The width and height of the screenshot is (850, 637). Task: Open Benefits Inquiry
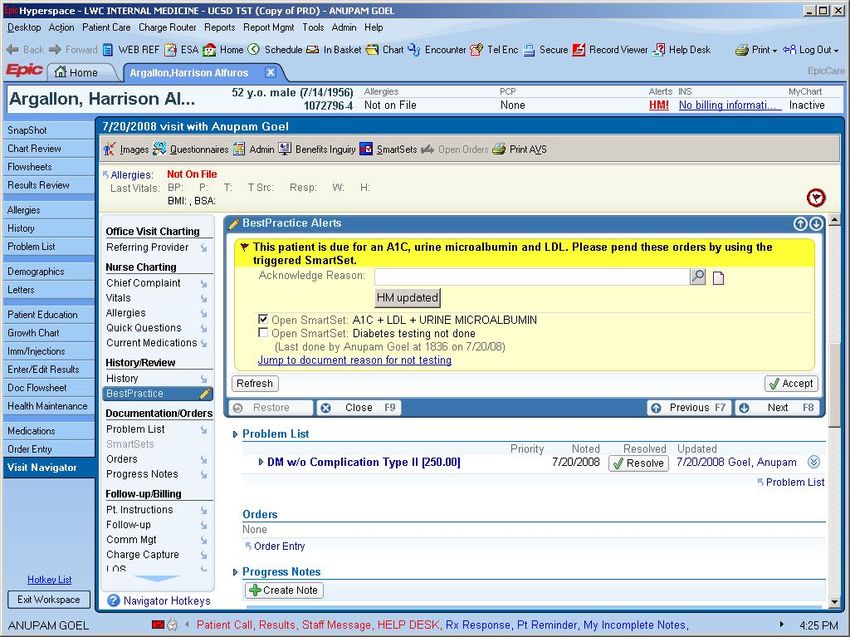point(317,149)
